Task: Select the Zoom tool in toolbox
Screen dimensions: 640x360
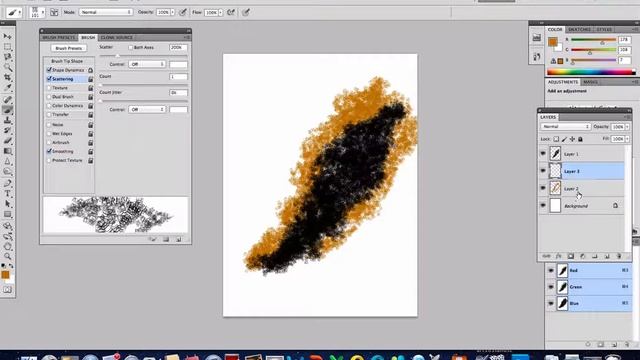Action: (7, 256)
